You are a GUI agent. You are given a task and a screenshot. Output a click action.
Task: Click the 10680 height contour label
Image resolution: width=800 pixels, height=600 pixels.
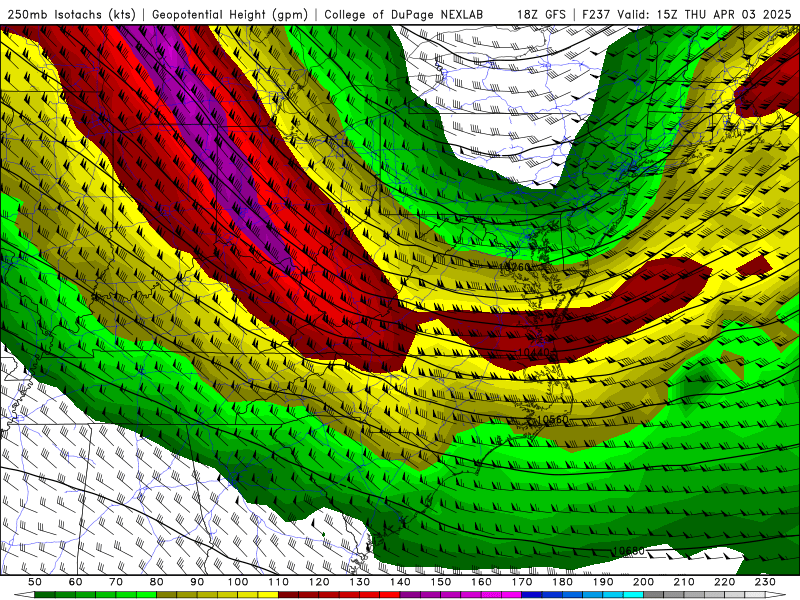[x=629, y=551]
